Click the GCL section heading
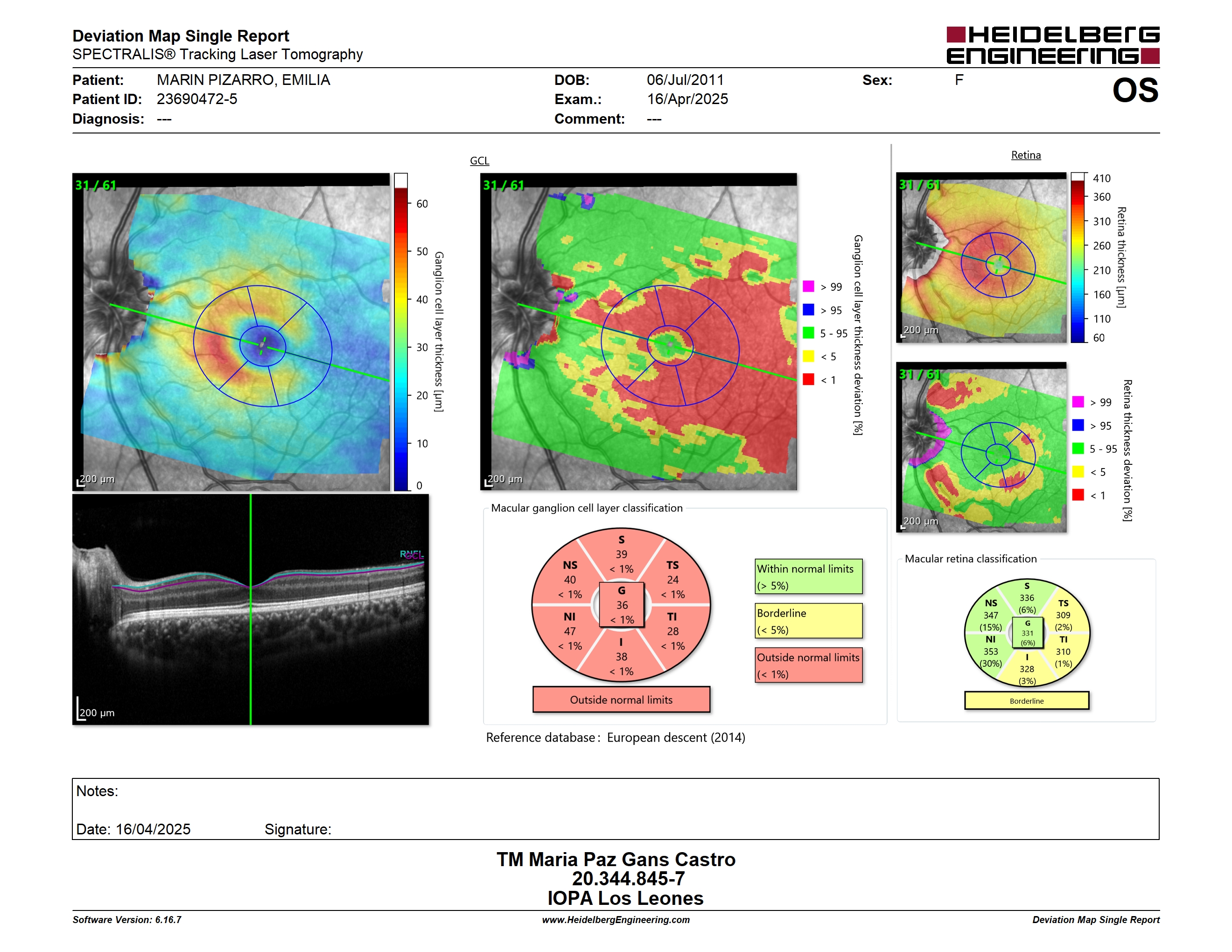This screenshot has width=1232, height=952. click(479, 161)
